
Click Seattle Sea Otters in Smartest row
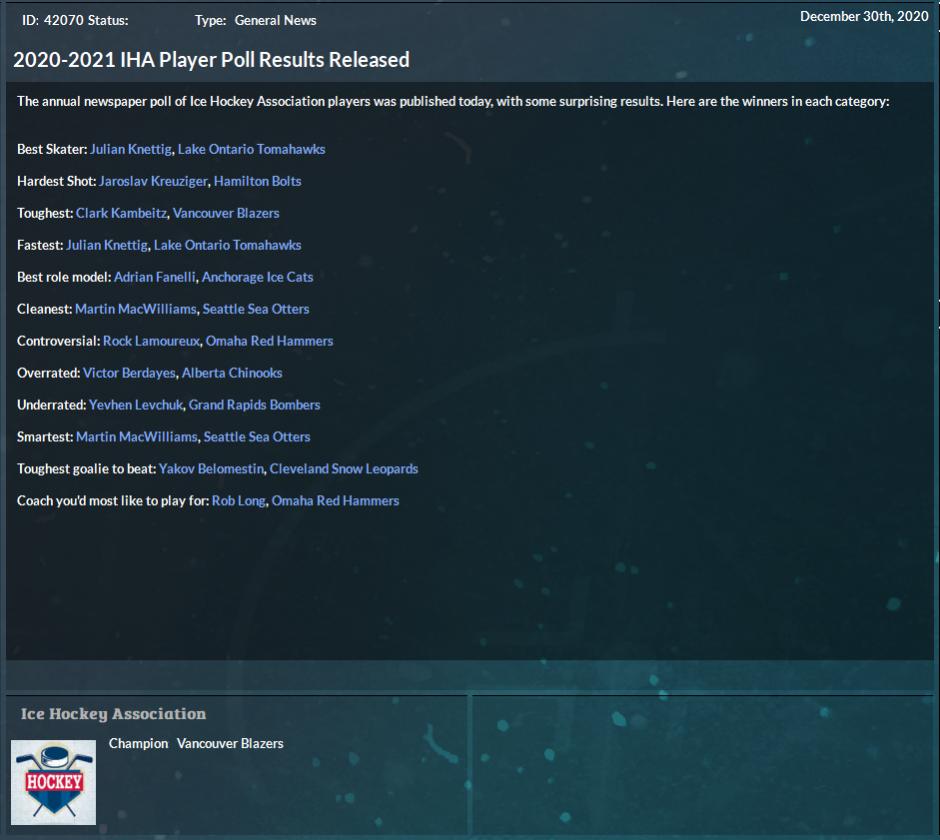point(257,437)
